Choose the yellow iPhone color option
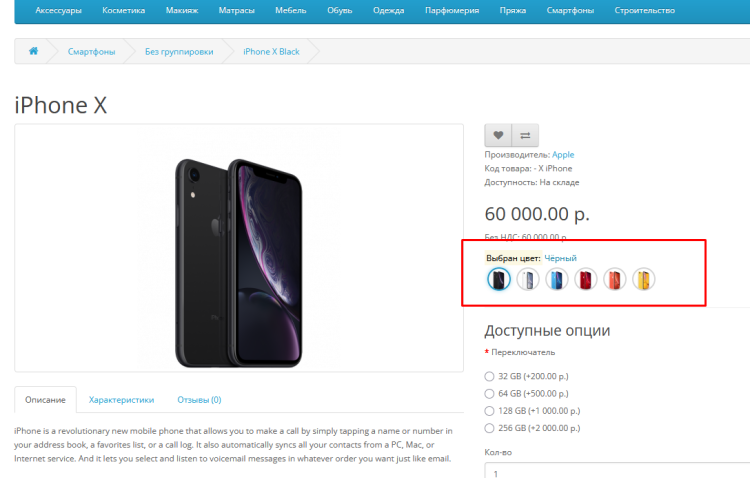750x478 pixels. click(644, 280)
